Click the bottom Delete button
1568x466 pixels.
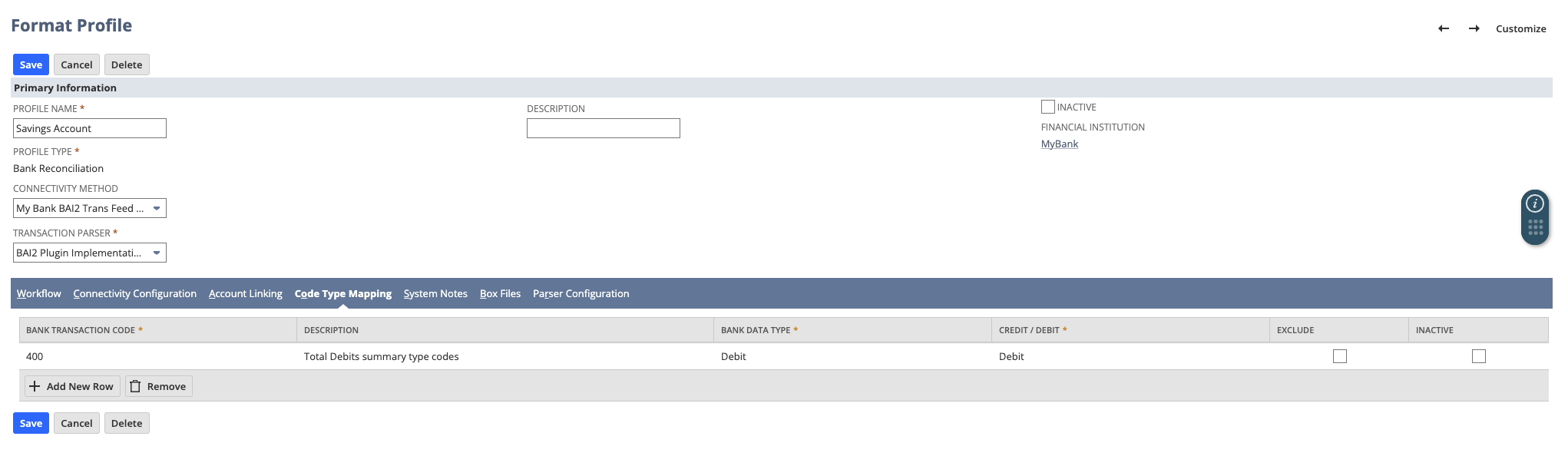tap(127, 423)
